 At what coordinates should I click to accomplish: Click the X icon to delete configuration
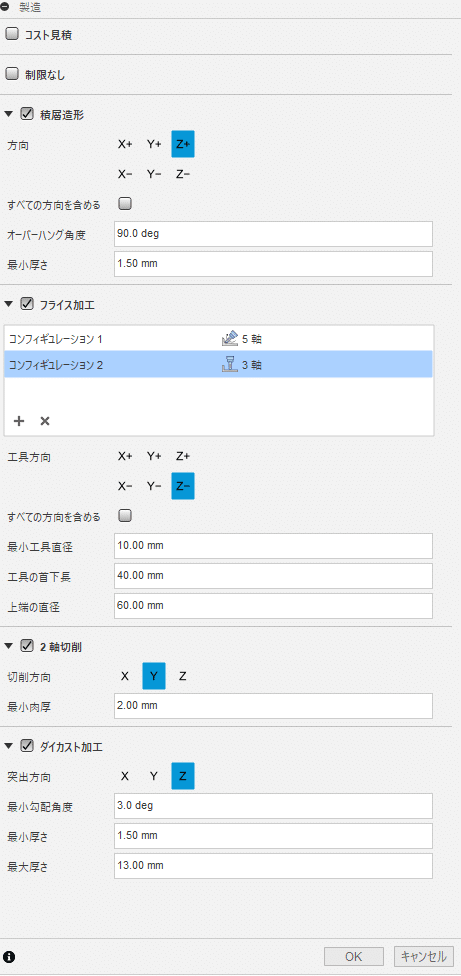(45, 421)
